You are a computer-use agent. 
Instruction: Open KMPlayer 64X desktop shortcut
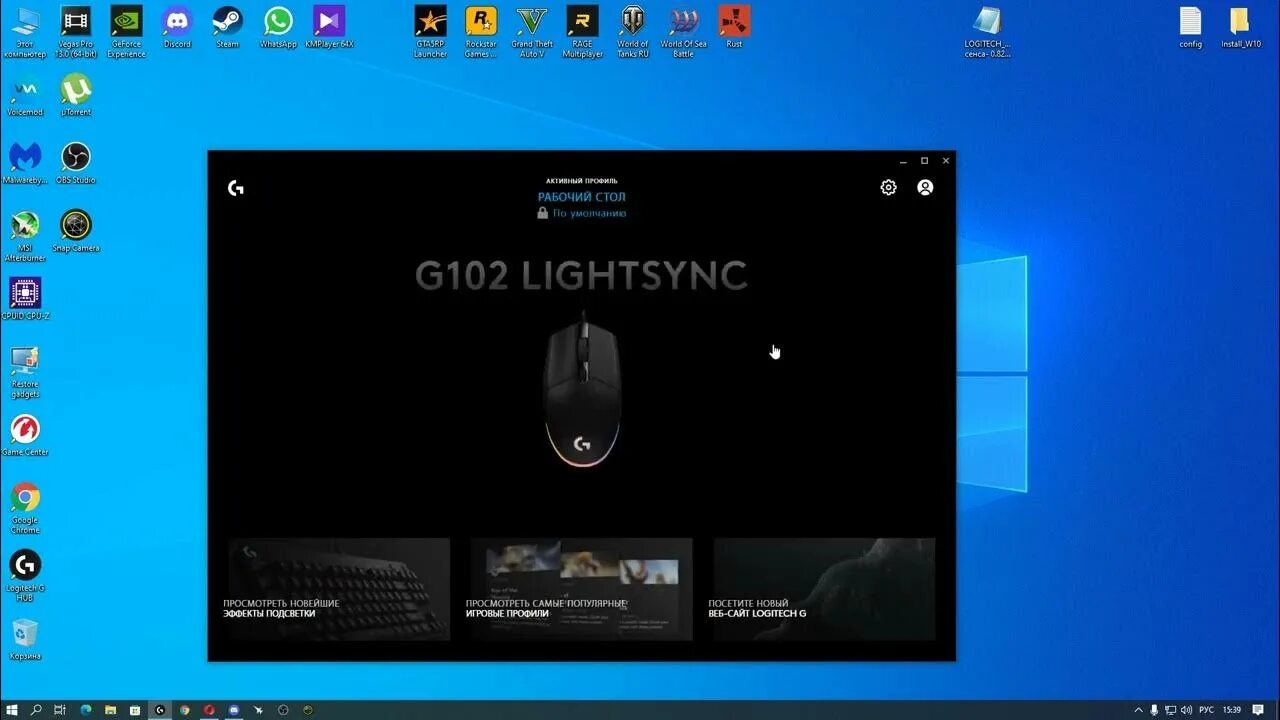329,27
